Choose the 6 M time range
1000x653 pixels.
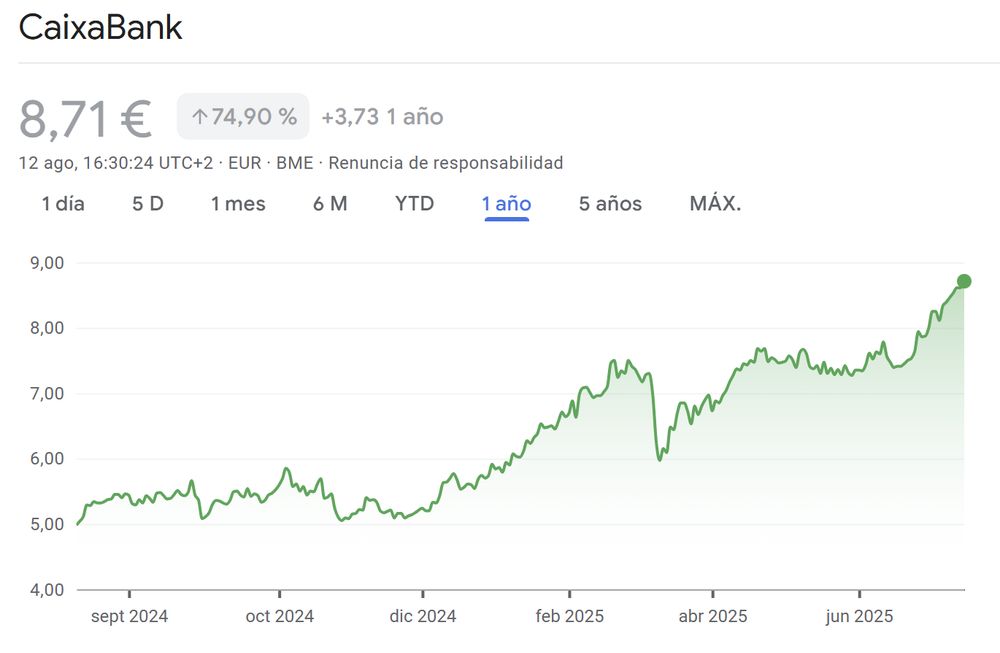[330, 204]
